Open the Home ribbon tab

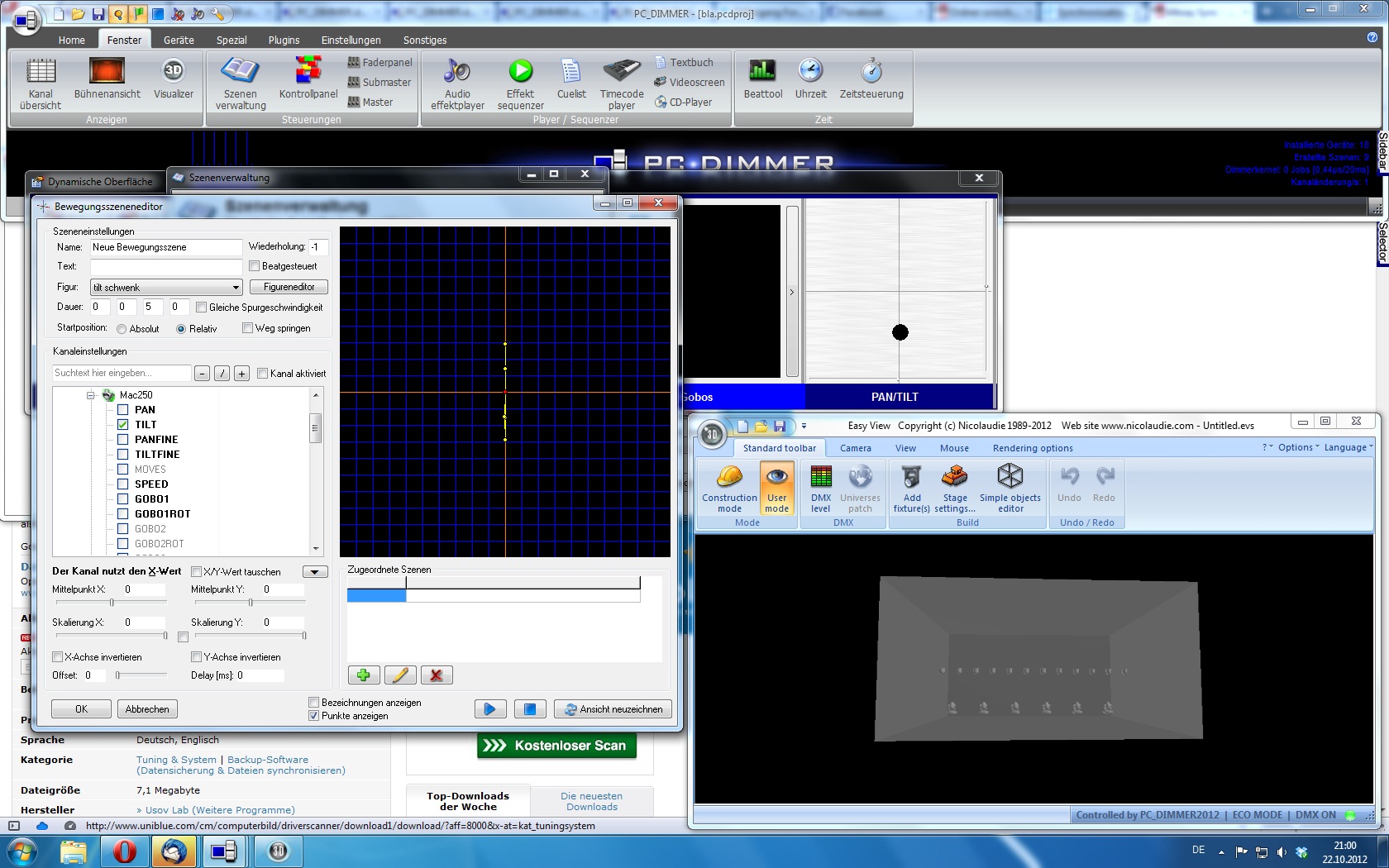(72, 40)
